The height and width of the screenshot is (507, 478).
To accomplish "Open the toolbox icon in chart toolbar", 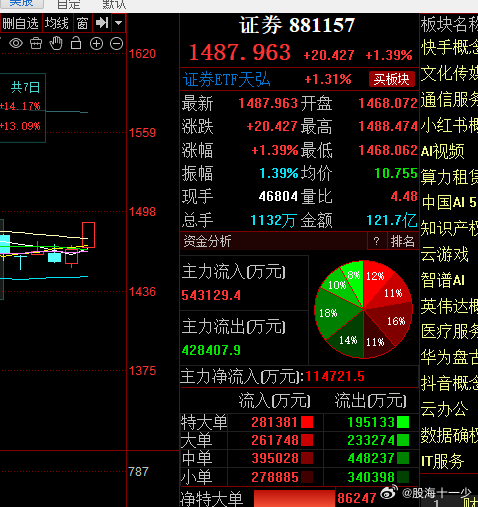I will pos(36,43).
